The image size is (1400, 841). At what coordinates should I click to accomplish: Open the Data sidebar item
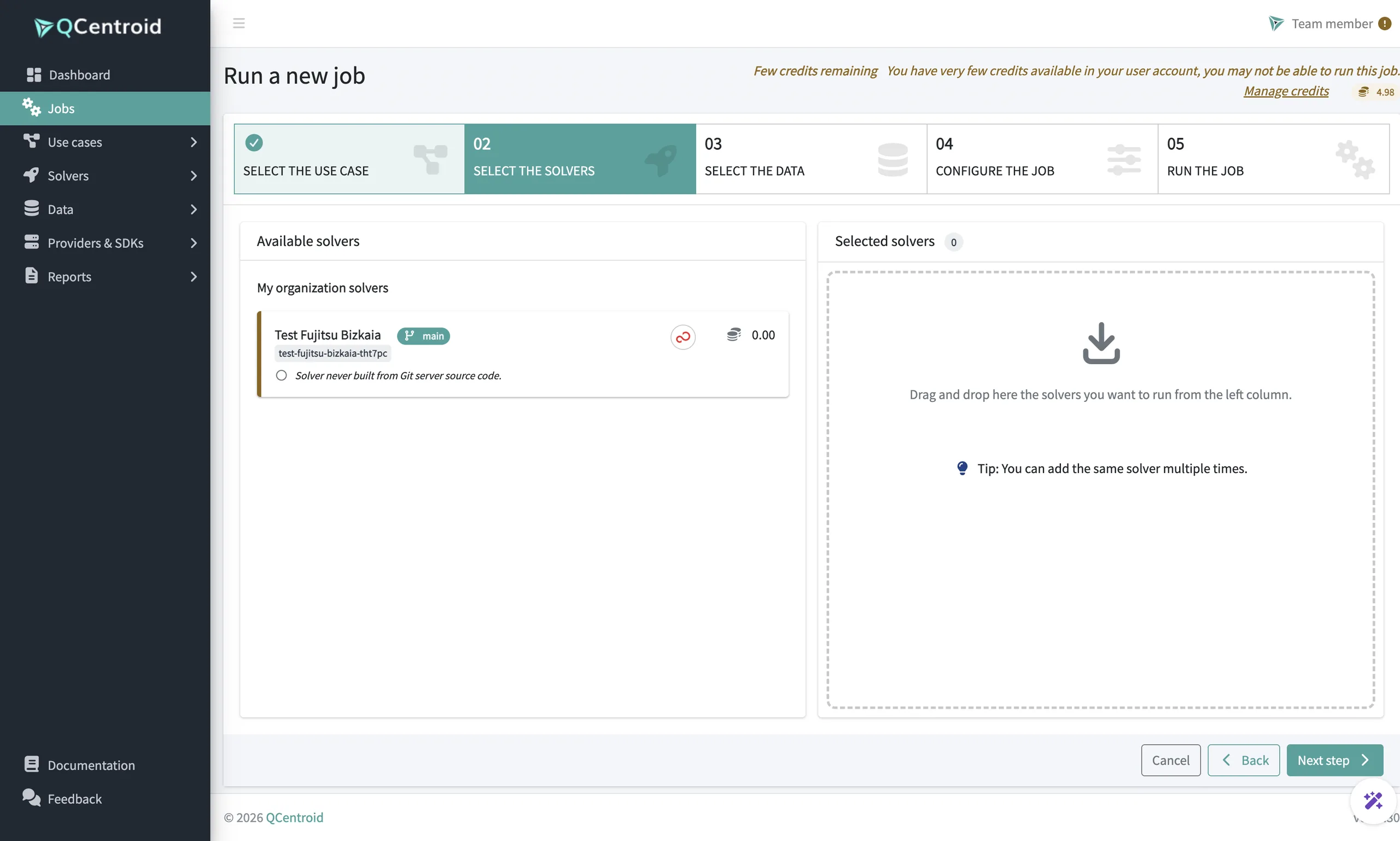pos(105,209)
